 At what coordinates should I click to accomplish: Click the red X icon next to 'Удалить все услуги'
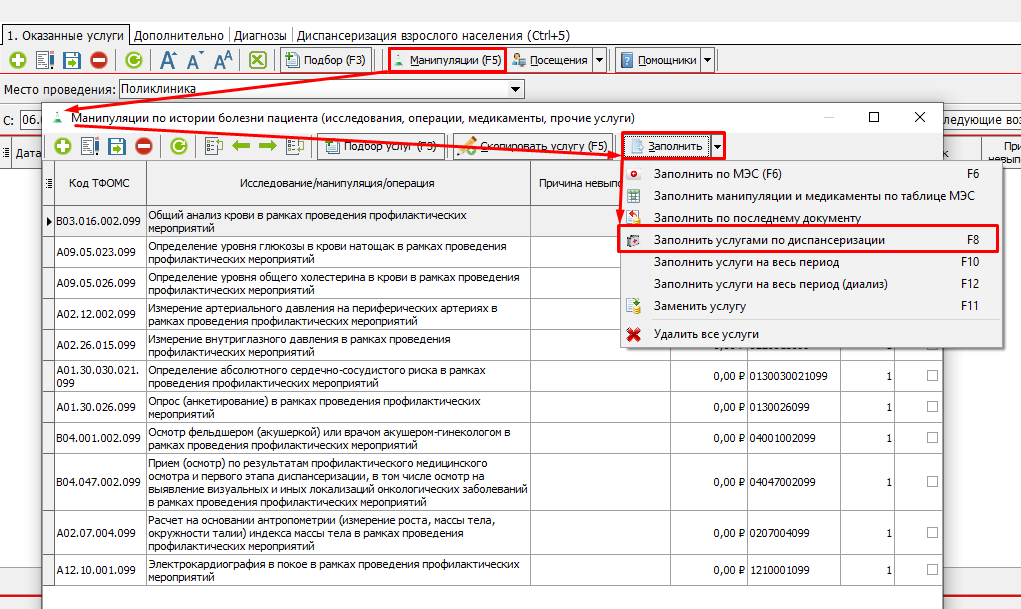click(x=633, y=334)
